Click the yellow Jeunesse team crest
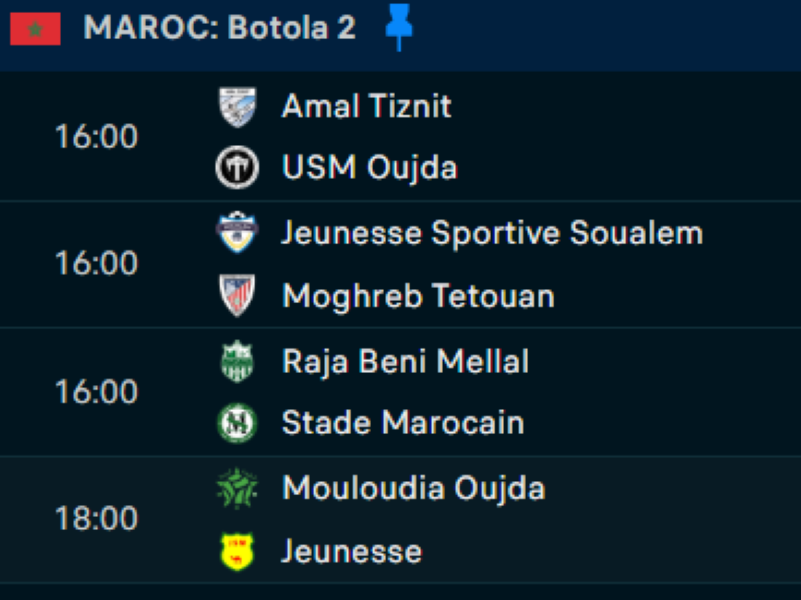This screenshot has height=600, width=801. point(237,551)
